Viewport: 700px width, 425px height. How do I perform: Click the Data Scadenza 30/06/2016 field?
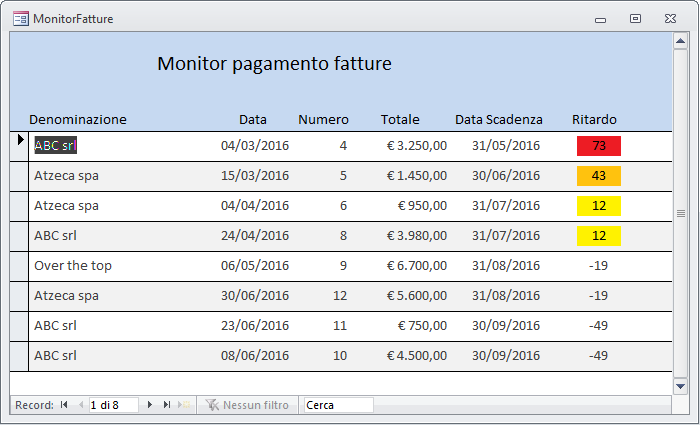pos(506,175)
